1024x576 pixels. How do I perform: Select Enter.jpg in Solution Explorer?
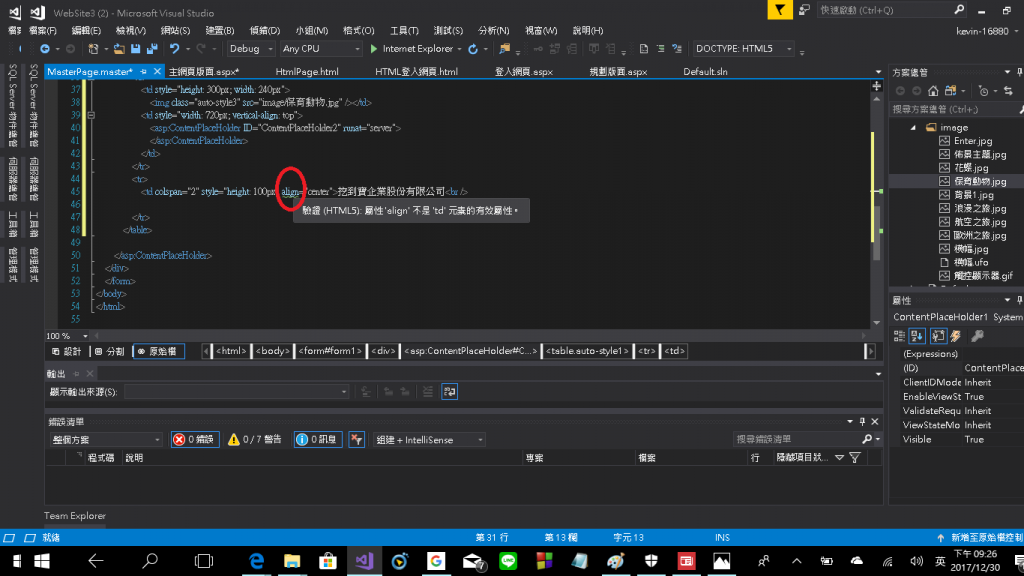(x=972, y=141)
